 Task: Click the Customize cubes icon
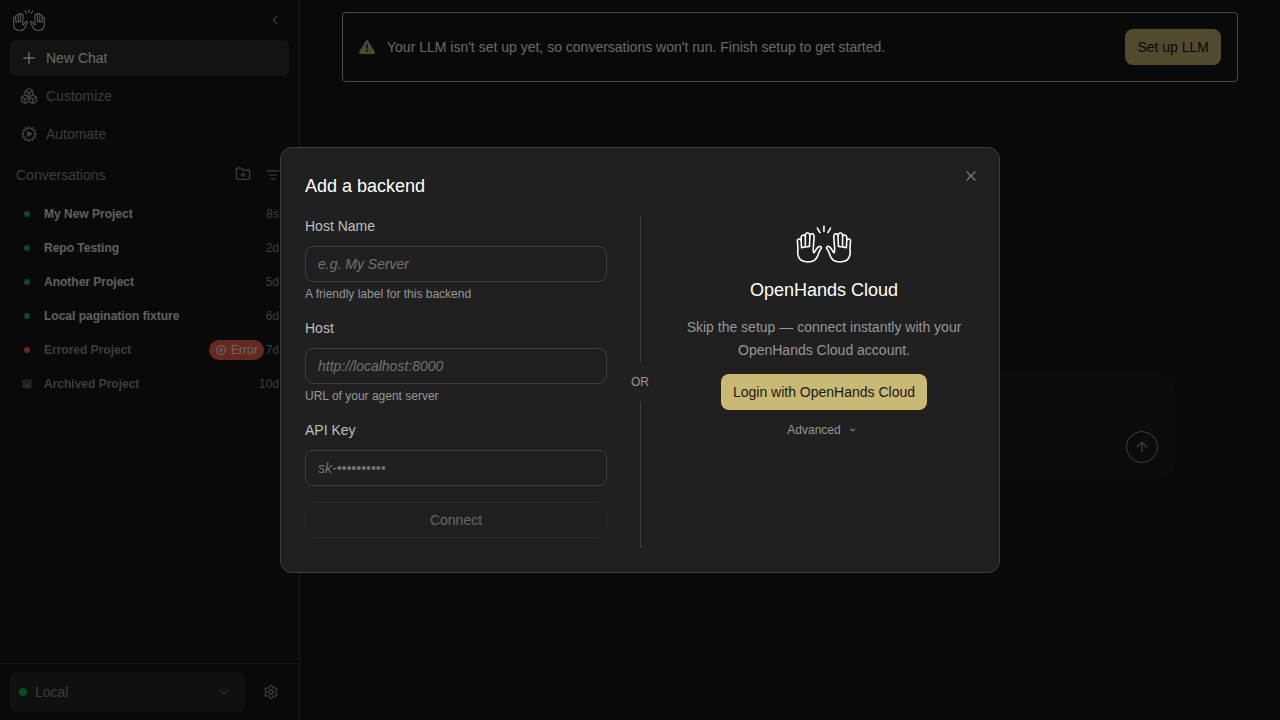[x=29, y=96]
